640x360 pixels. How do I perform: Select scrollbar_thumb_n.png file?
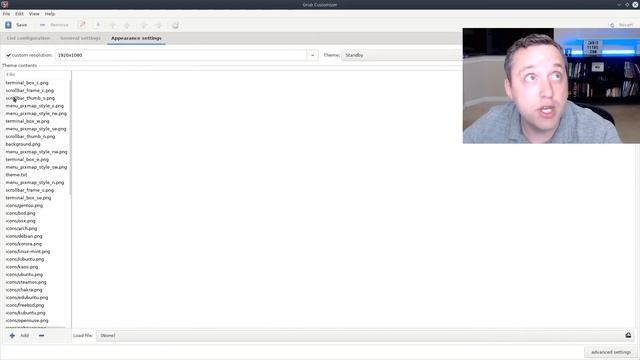pos(30,137)
